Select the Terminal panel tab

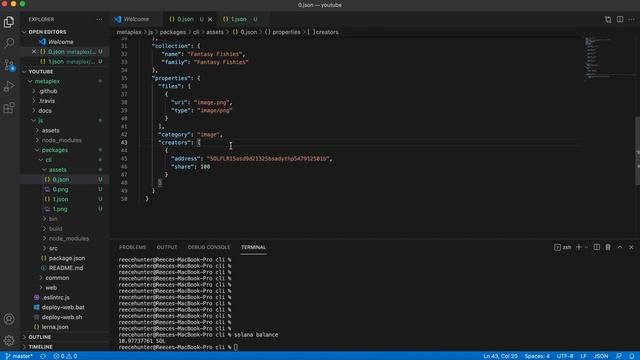click(x=253, y=247)
